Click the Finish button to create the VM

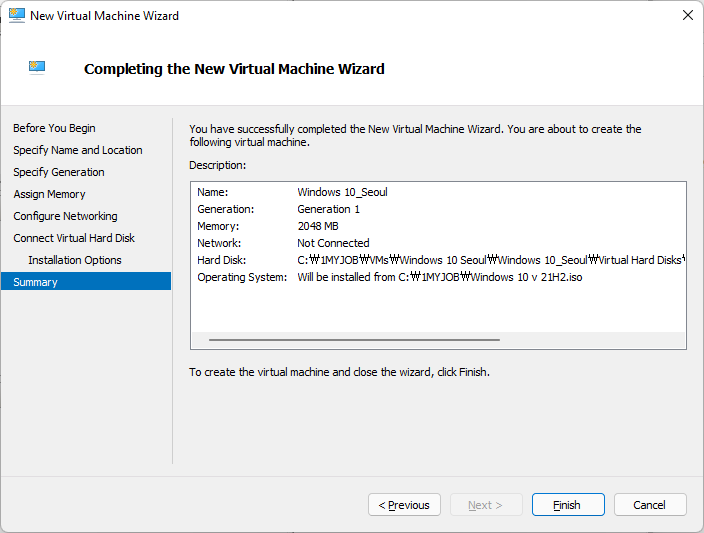tap(568, 505)
